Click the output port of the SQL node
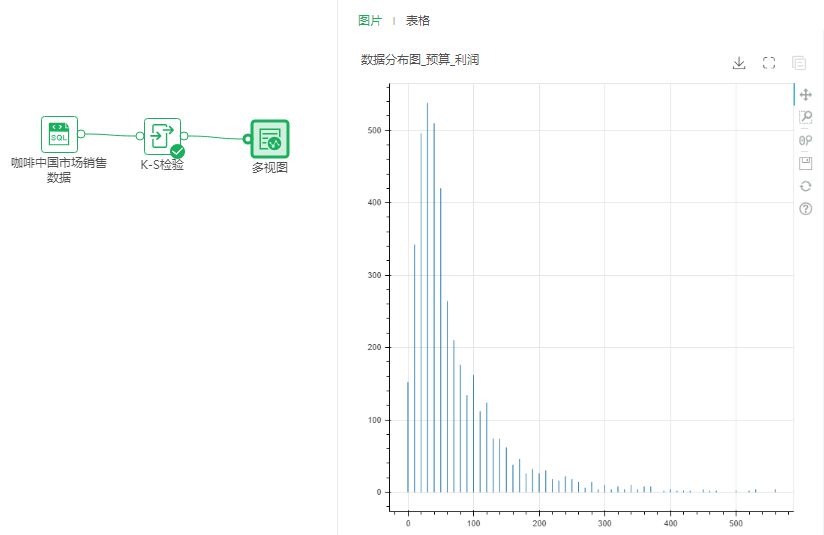The width and height of the screenshot is (824, 535). [x=81, y=134]
